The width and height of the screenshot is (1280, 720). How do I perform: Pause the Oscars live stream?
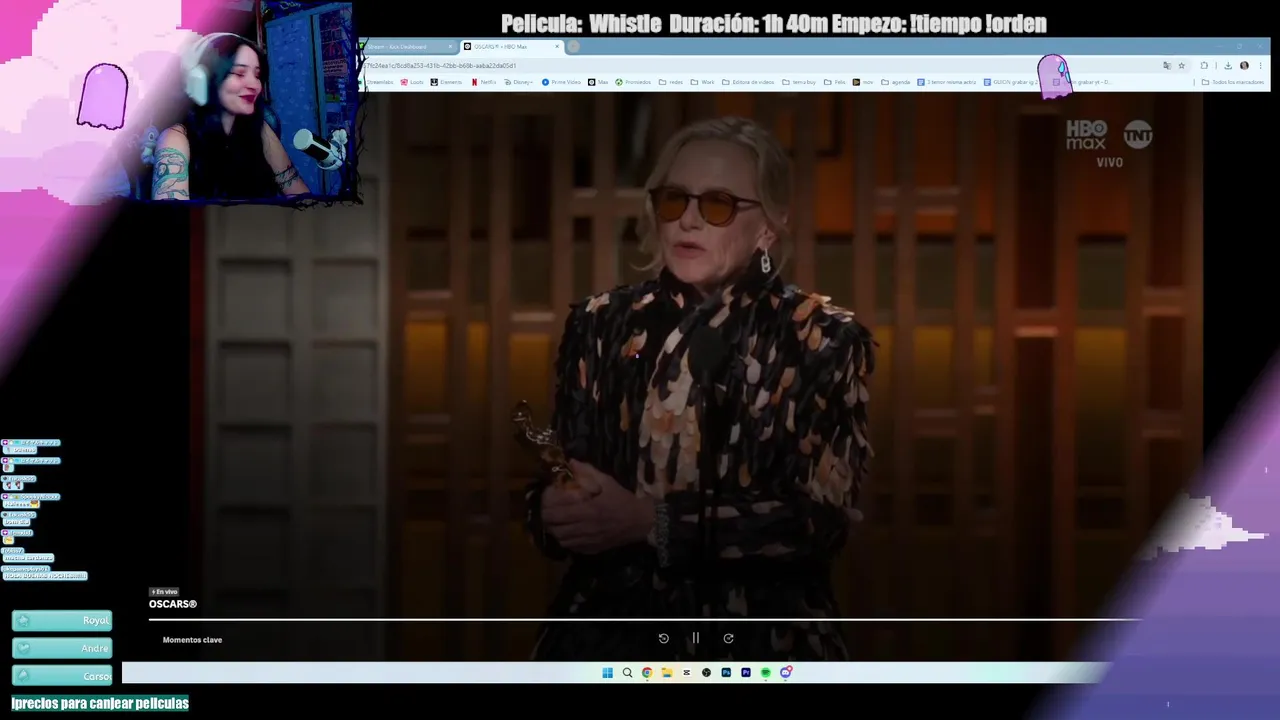tap(696, 638)
